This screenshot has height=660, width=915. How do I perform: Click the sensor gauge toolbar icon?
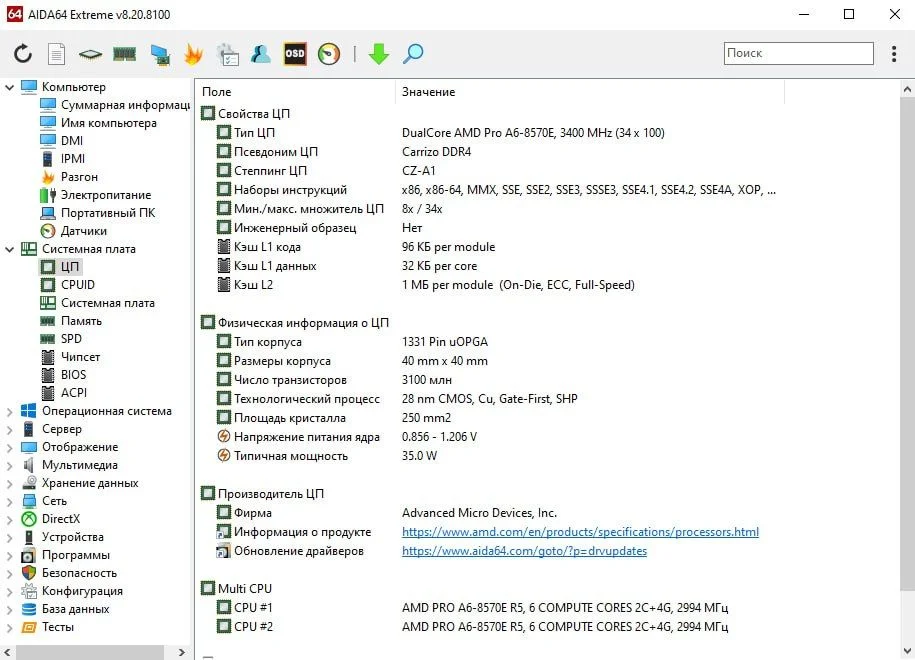tap(329, 54)
